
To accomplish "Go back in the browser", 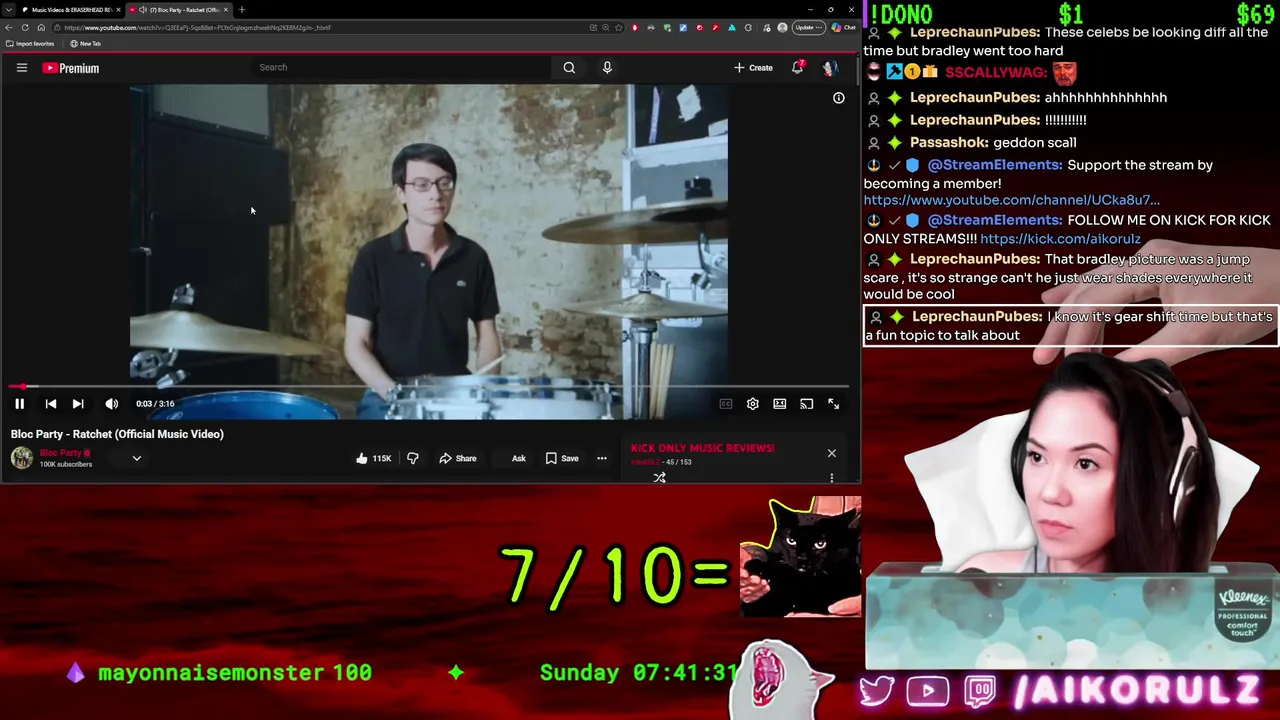I will tap(9, 28).
